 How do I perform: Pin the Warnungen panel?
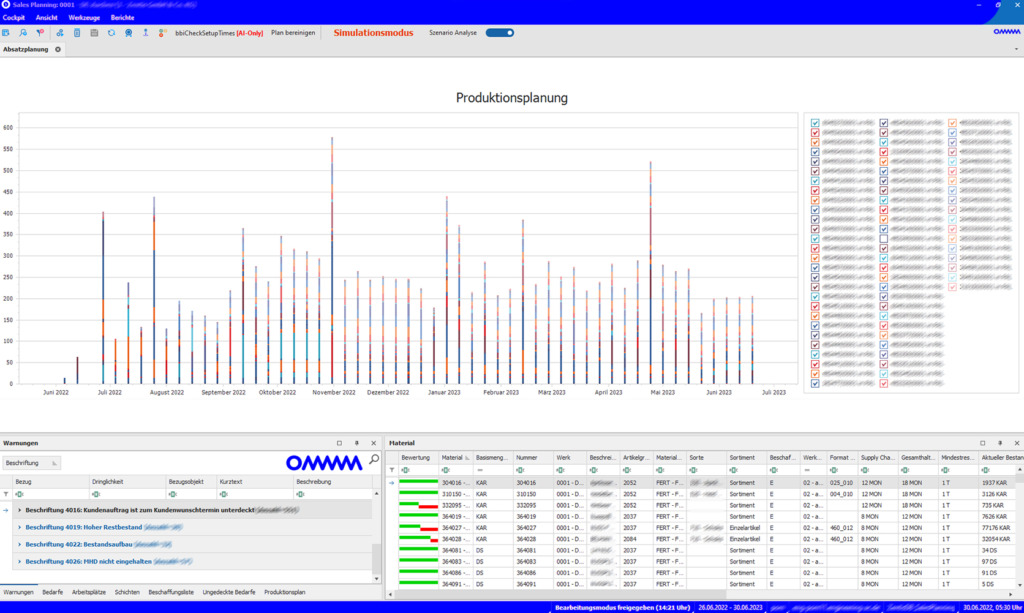click(x=357, y=442)
